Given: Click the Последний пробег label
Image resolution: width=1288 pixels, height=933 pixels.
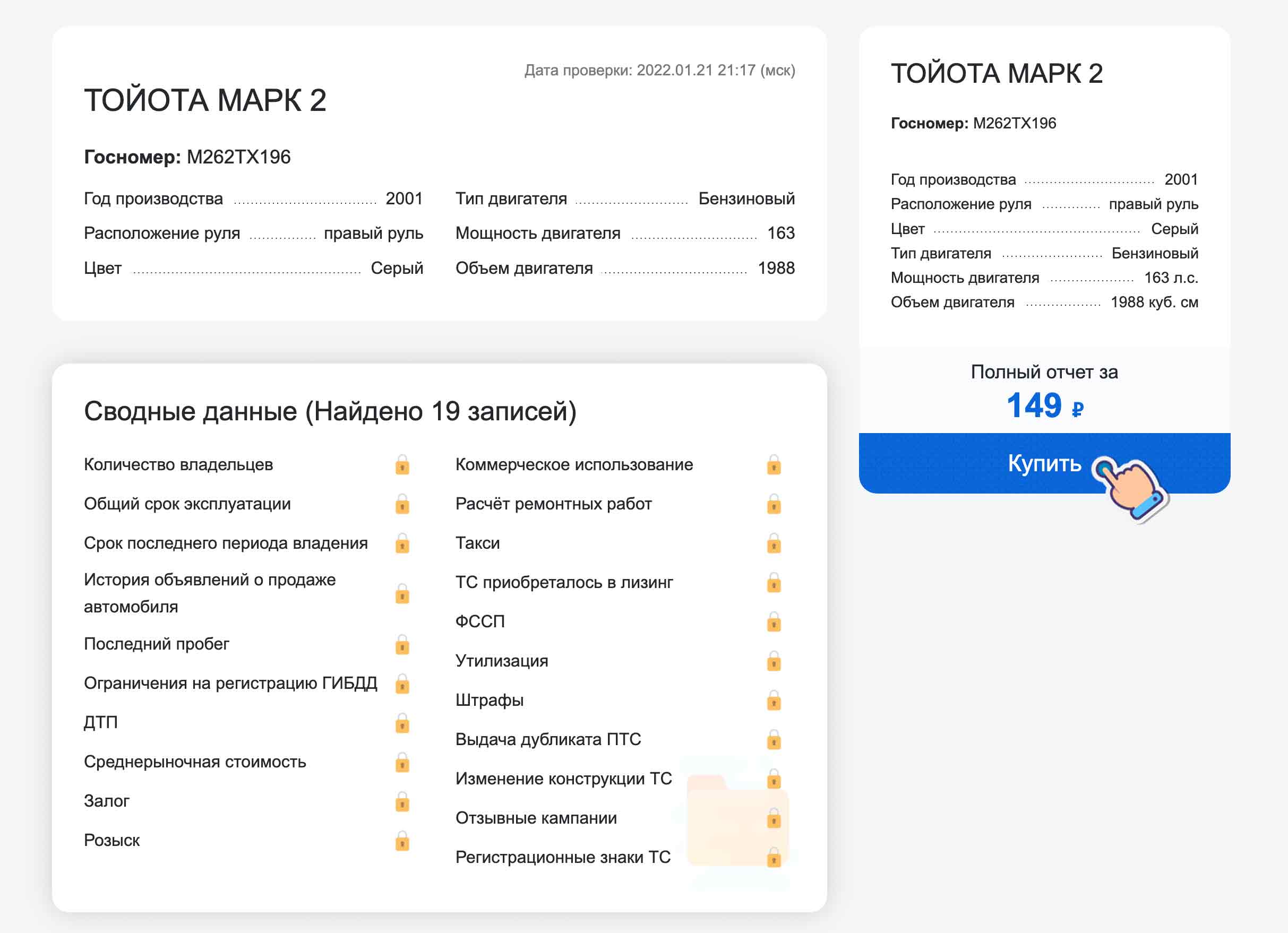Looking at the screenshot, I should point(157,644).
